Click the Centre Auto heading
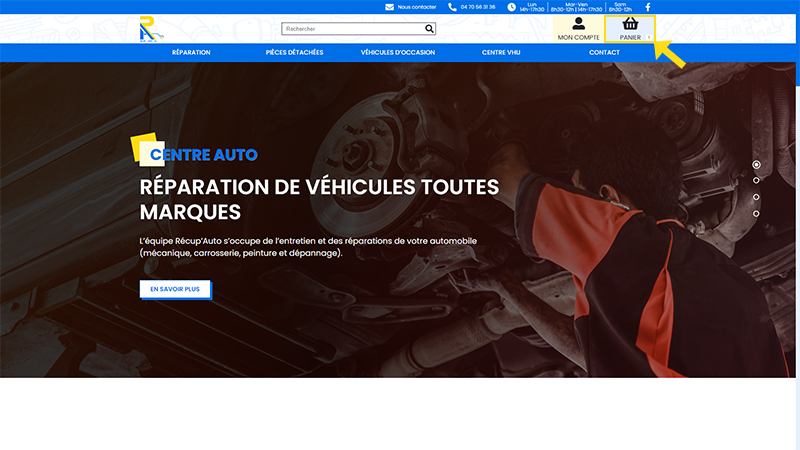Image resolution: width=800 pixels, height=450 pixels. click(x=204, y=155)
